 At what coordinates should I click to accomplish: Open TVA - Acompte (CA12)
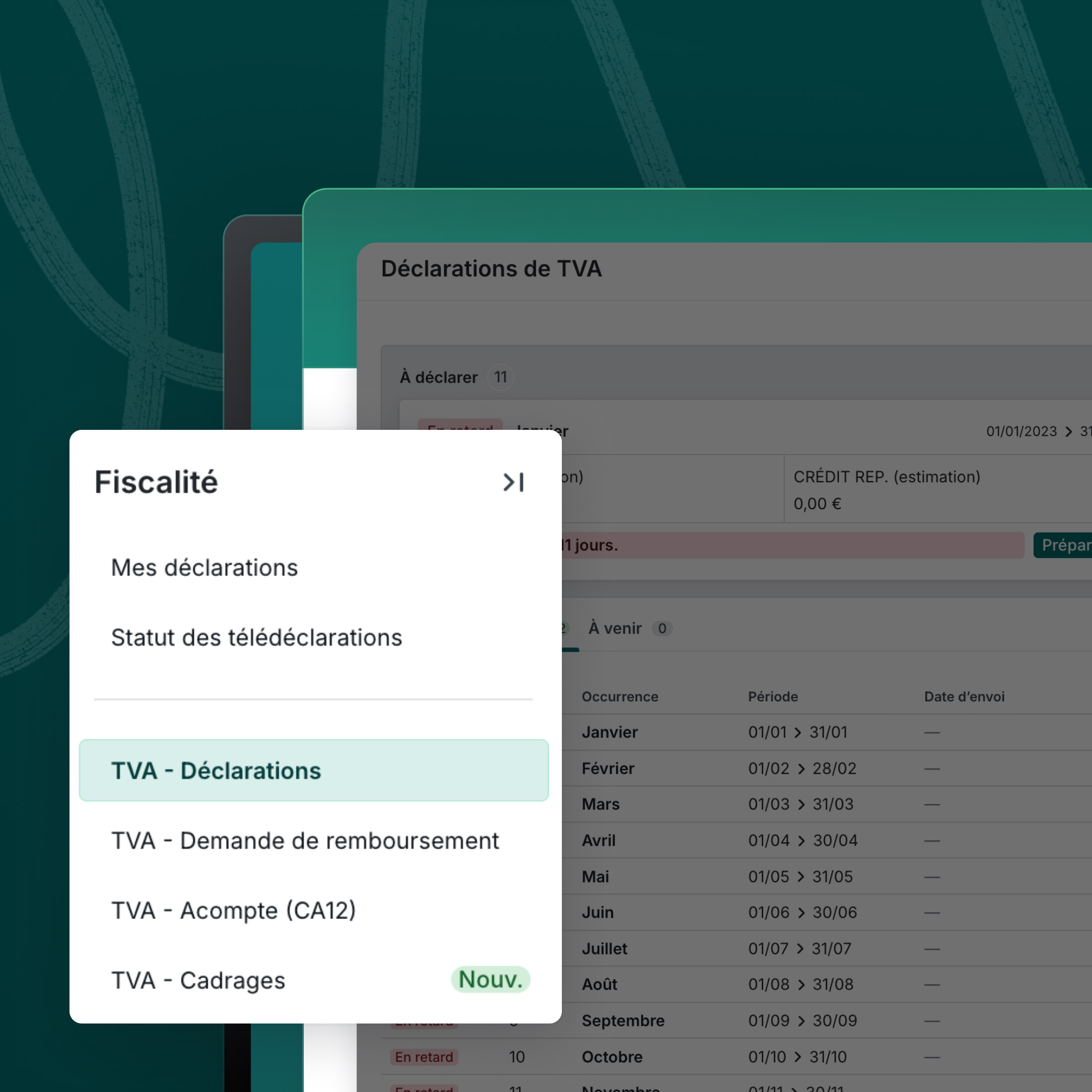[x=233, y=910]
